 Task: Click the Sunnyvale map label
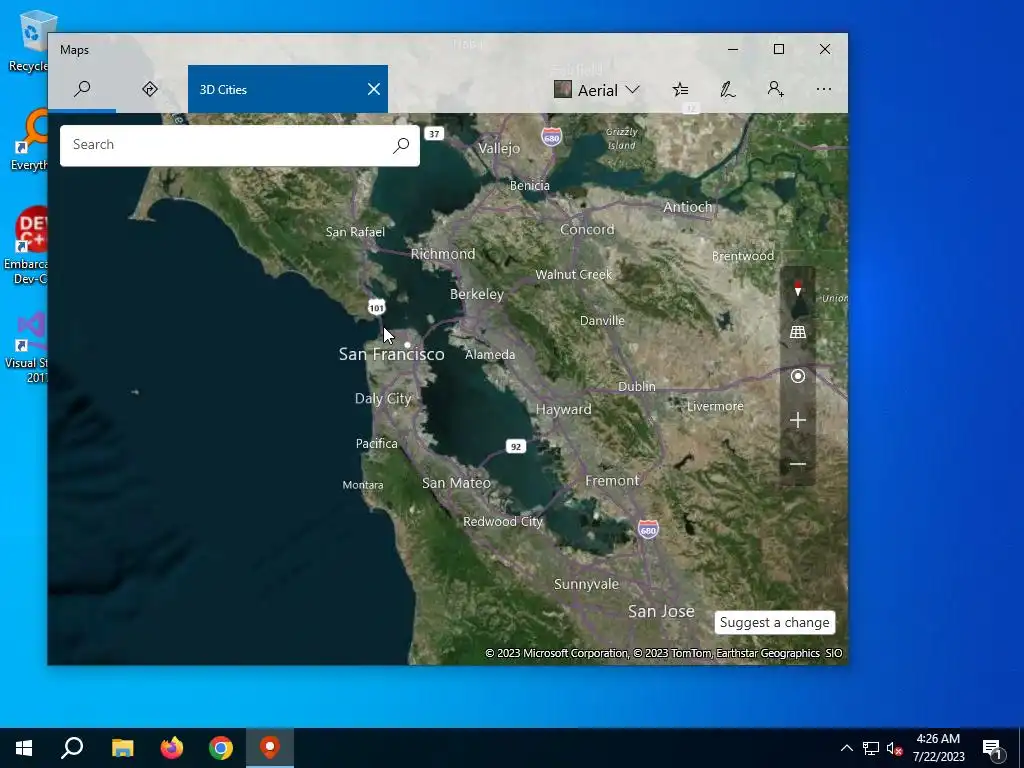pos(586,584)
